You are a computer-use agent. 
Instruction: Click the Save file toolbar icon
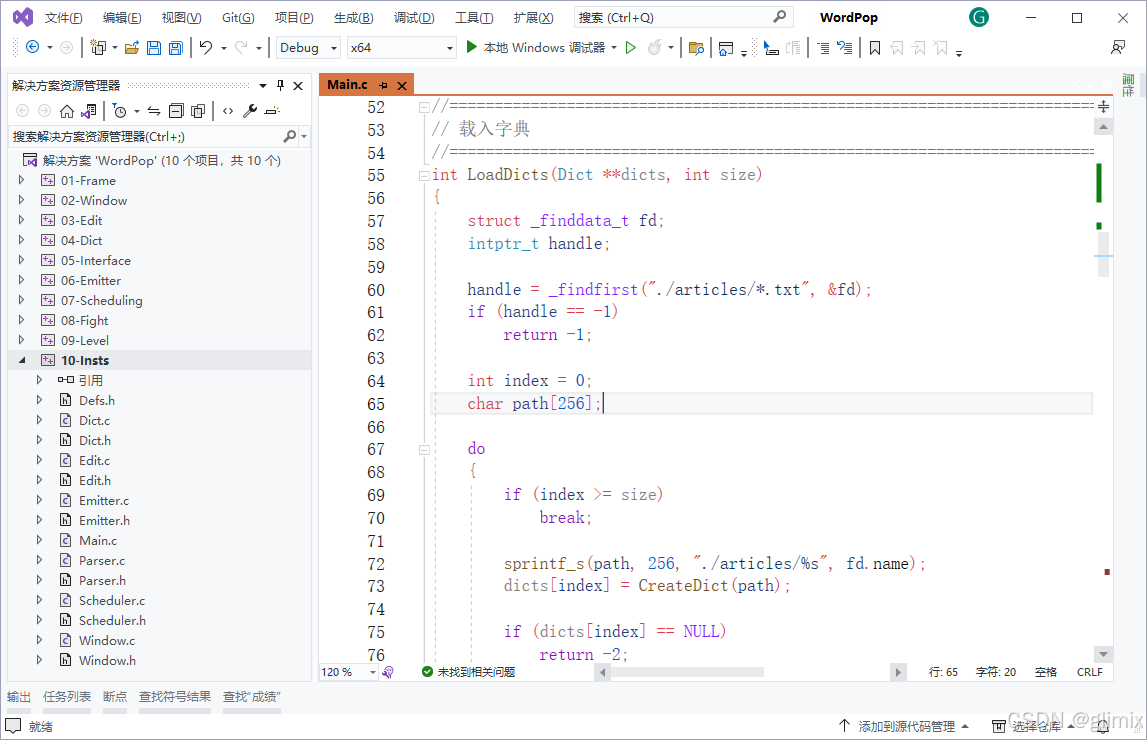pyautogui.click(x=154, y=48)
